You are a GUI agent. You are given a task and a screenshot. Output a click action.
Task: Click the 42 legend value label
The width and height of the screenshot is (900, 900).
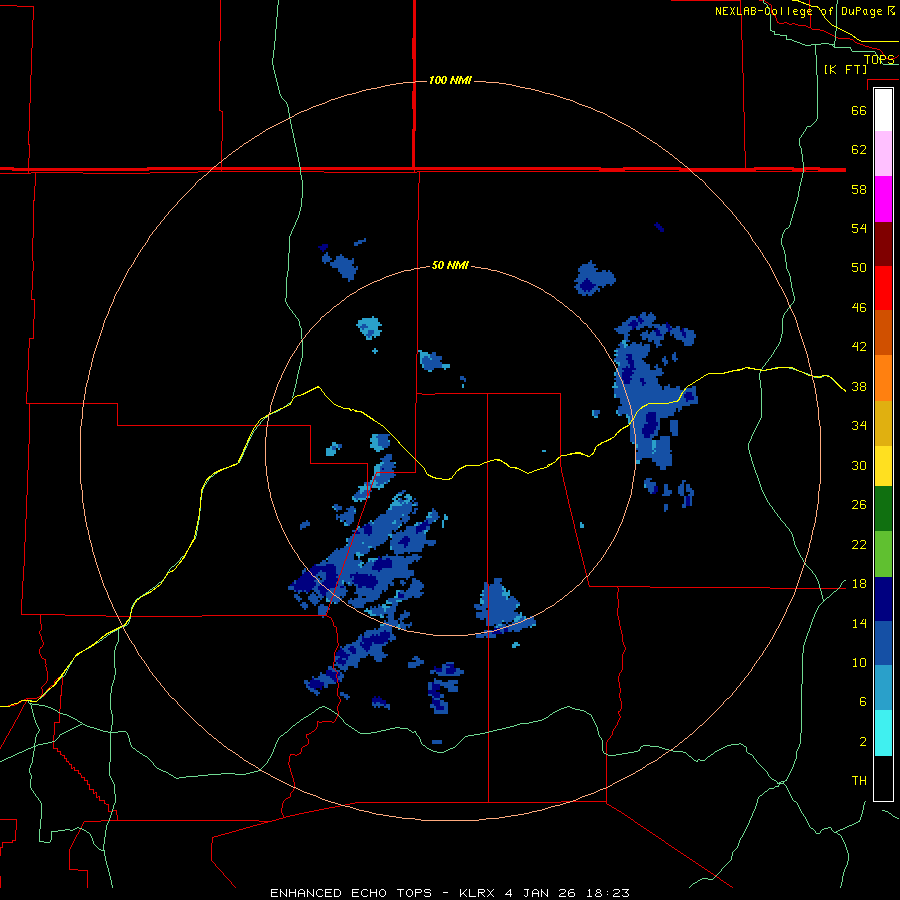point(859,346)
